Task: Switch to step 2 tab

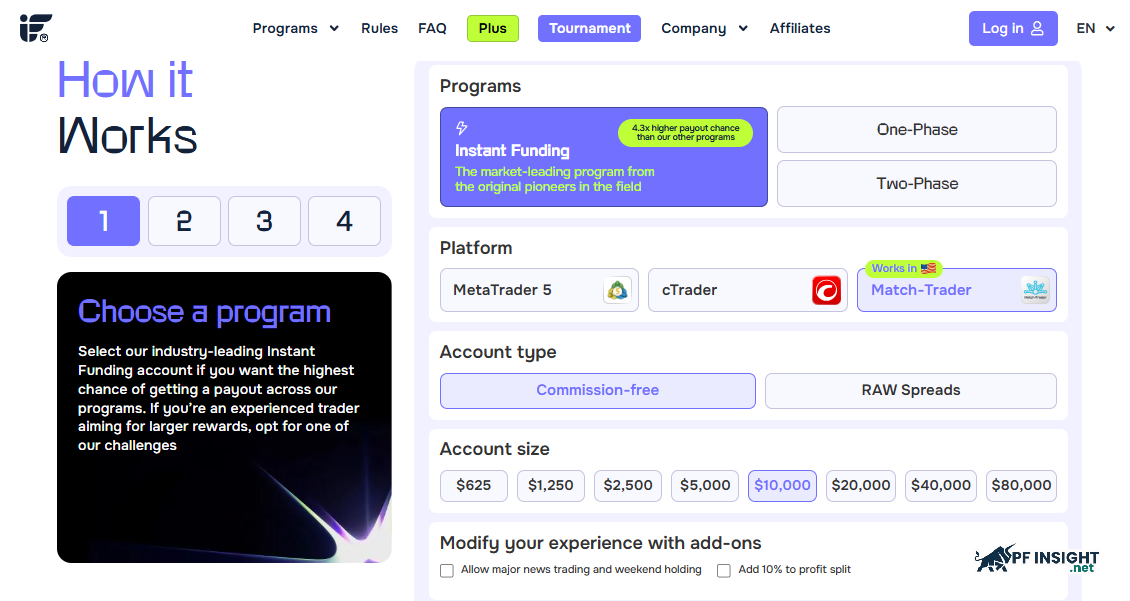Action: pyautogui.click(x=184, y=221)
